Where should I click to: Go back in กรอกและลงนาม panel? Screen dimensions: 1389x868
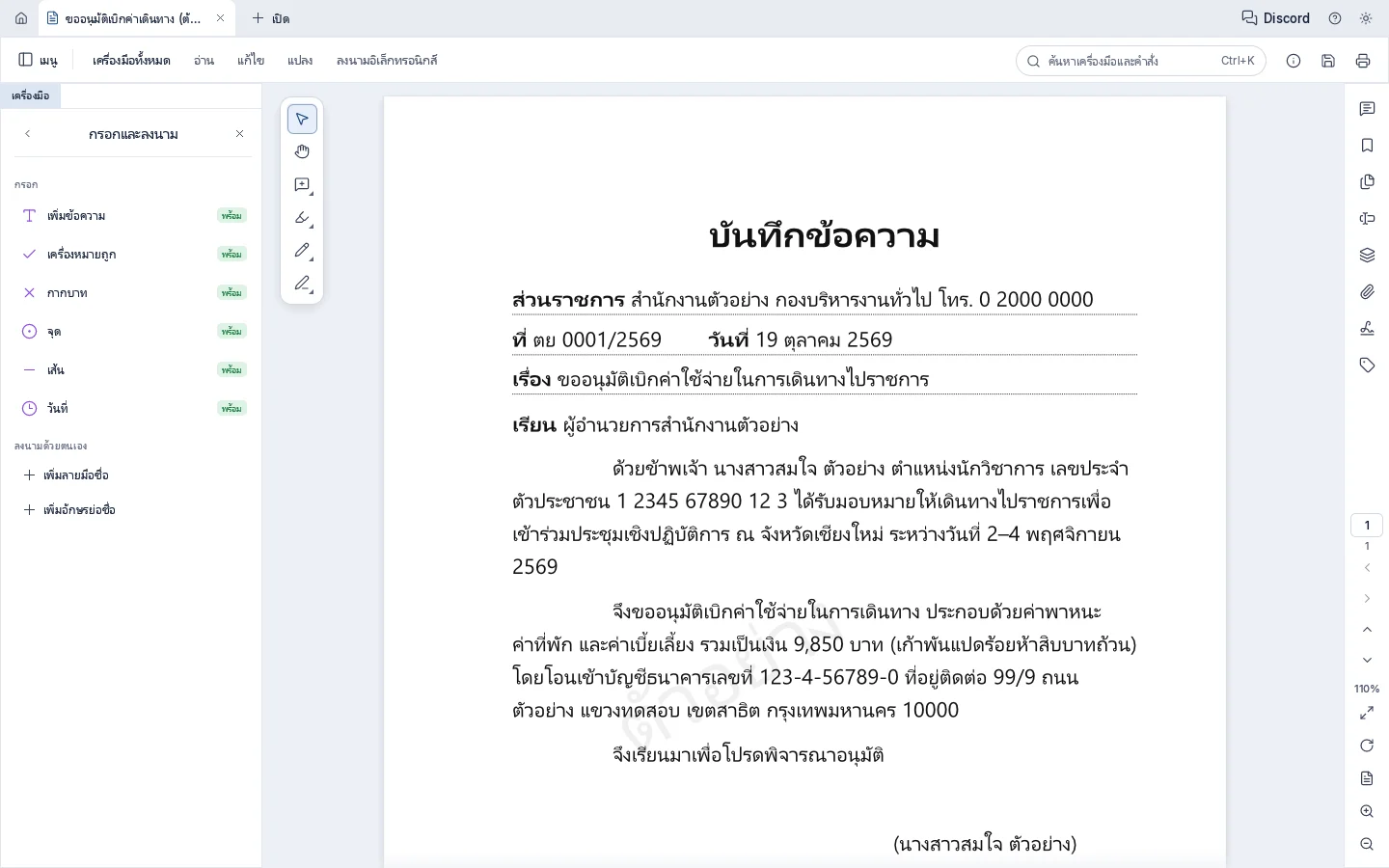click(x=28, y=134)
